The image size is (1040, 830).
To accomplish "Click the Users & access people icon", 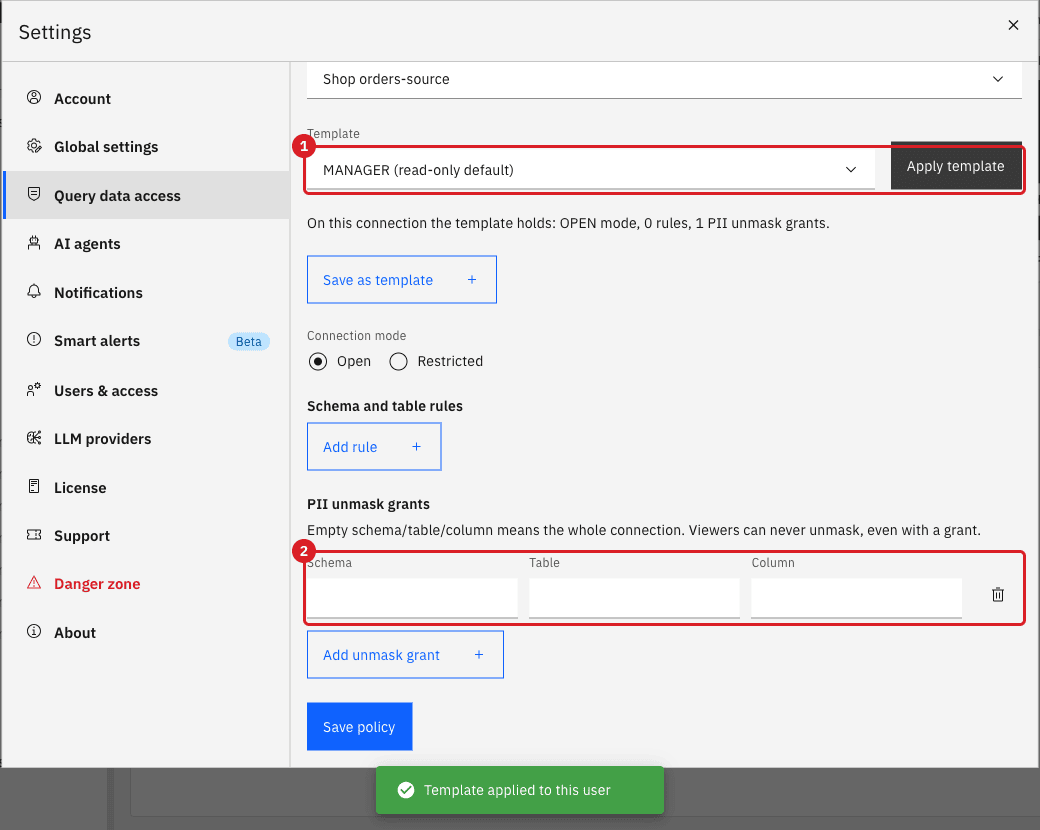I will coord(34,389).
